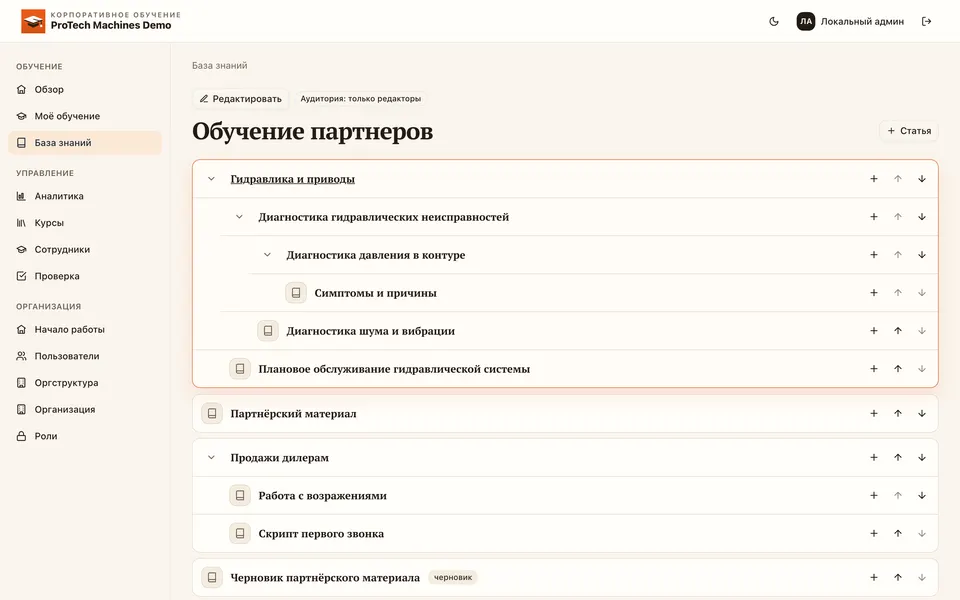Open Диагностика шума и вибрации article
This screenshot has height=600, width=960.
(x=370, y=331)
